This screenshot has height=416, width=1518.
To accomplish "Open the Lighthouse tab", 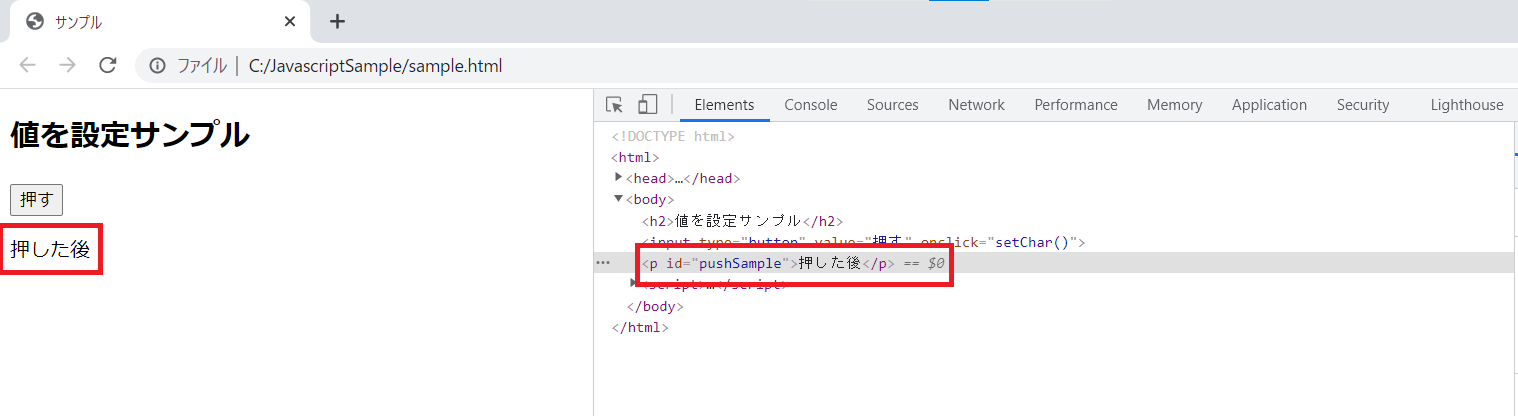I will click(1467, 105).
